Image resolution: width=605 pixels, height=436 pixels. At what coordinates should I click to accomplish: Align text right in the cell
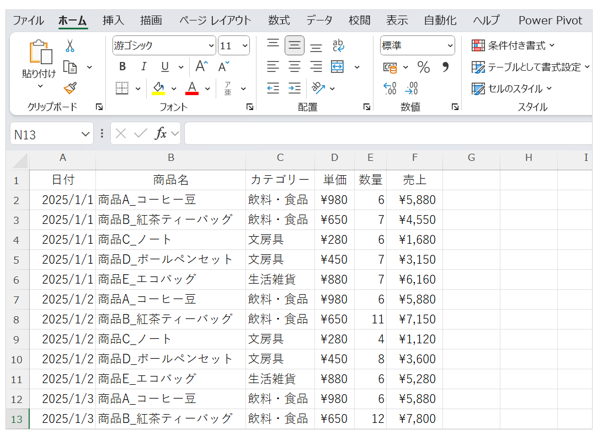316,67
